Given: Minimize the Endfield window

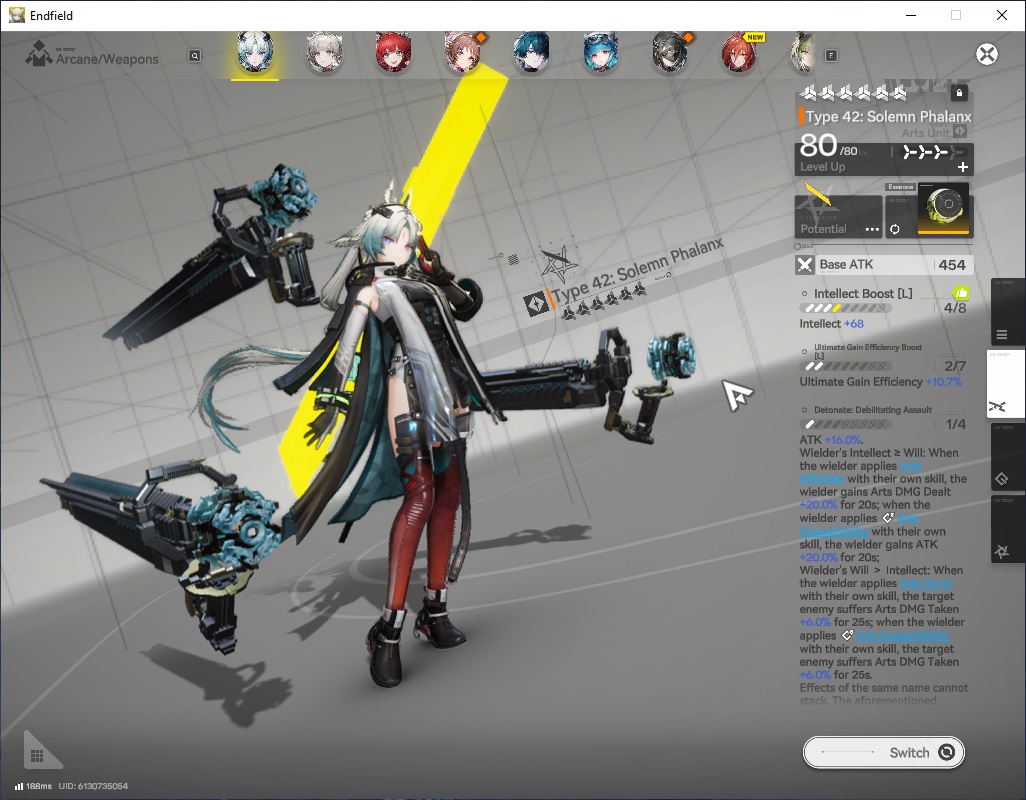Looking at the screenshot, I should coord(910,15).
